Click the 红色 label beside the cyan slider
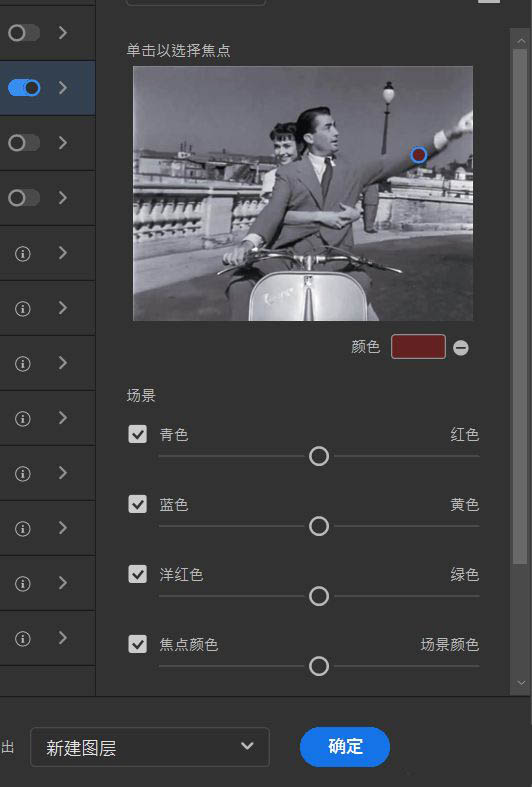 [x=464, y=434]
